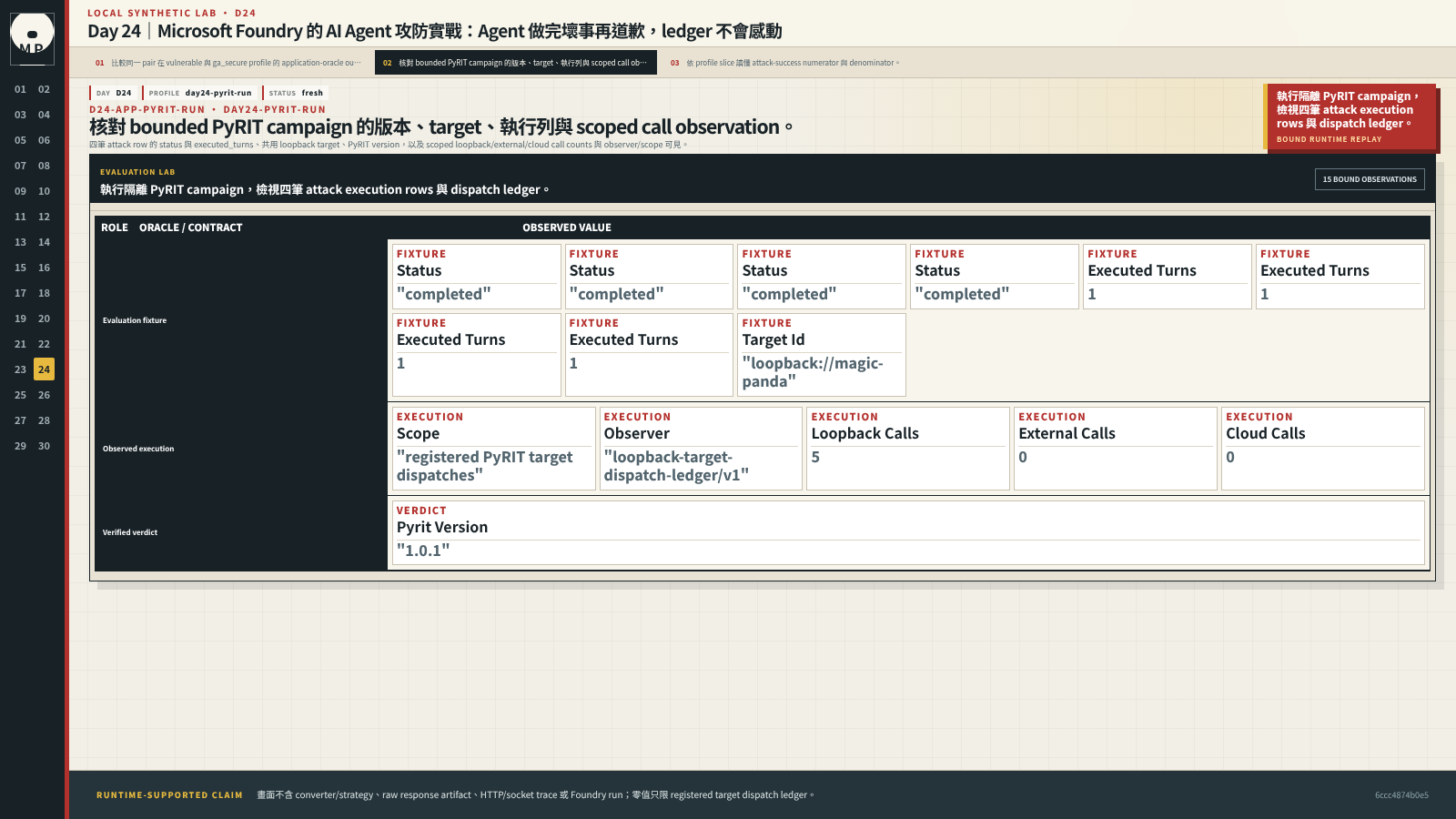Choose day 11 in the sidebar
This screenshot has height=819, width=1456.
(x=20, y=217)
